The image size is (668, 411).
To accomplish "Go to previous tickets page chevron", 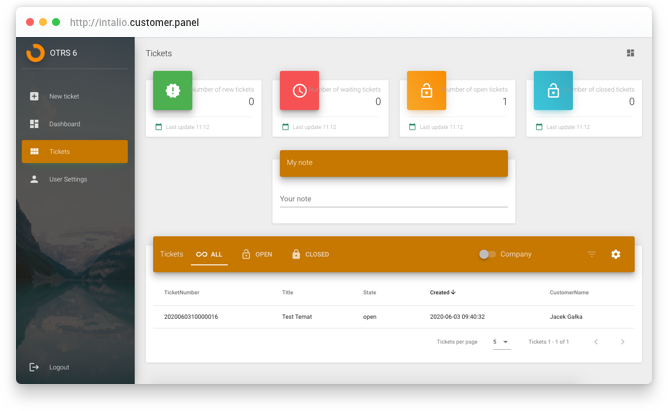I will [x=596, y=342].
